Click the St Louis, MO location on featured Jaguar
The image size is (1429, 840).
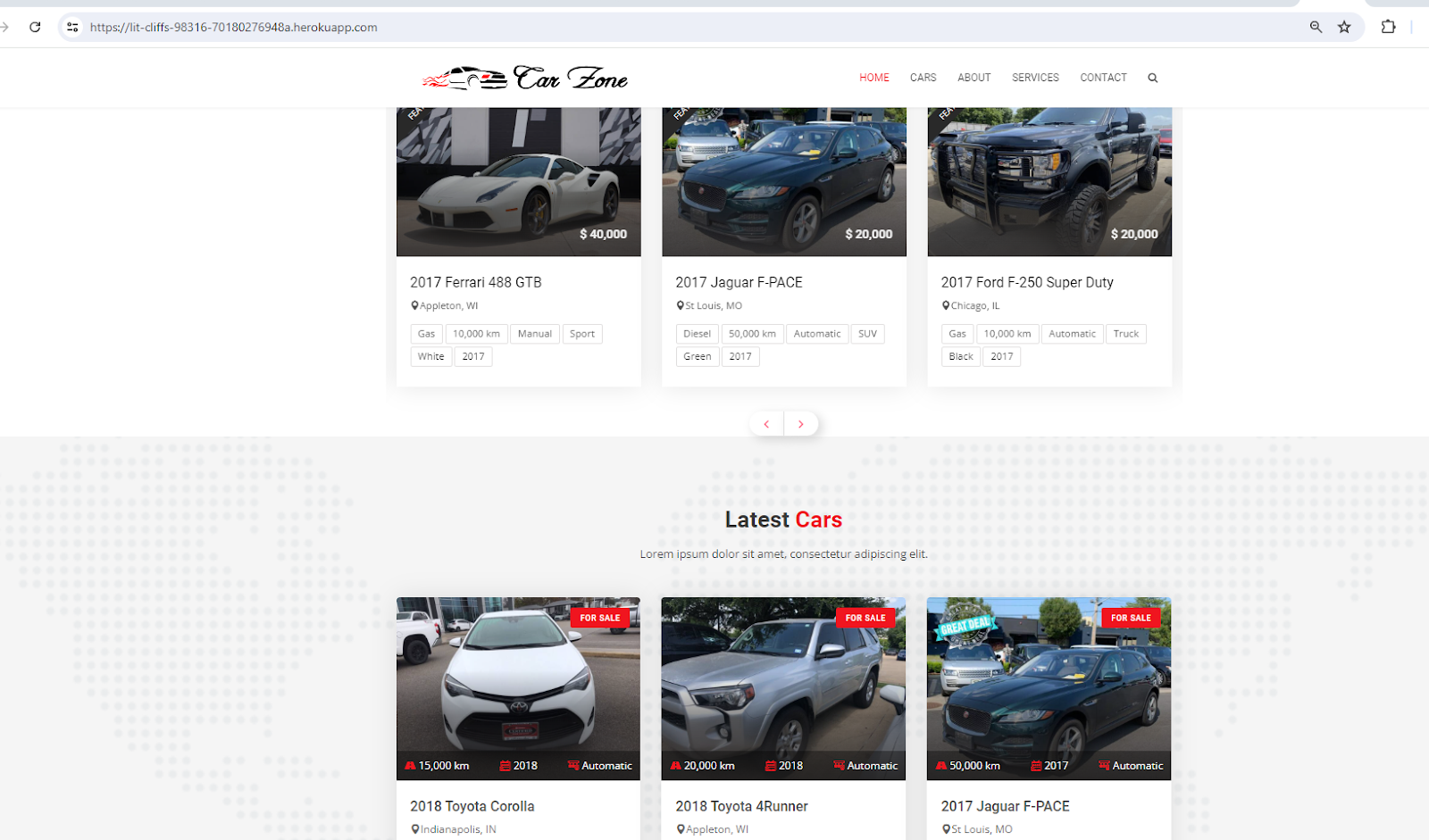714,305
